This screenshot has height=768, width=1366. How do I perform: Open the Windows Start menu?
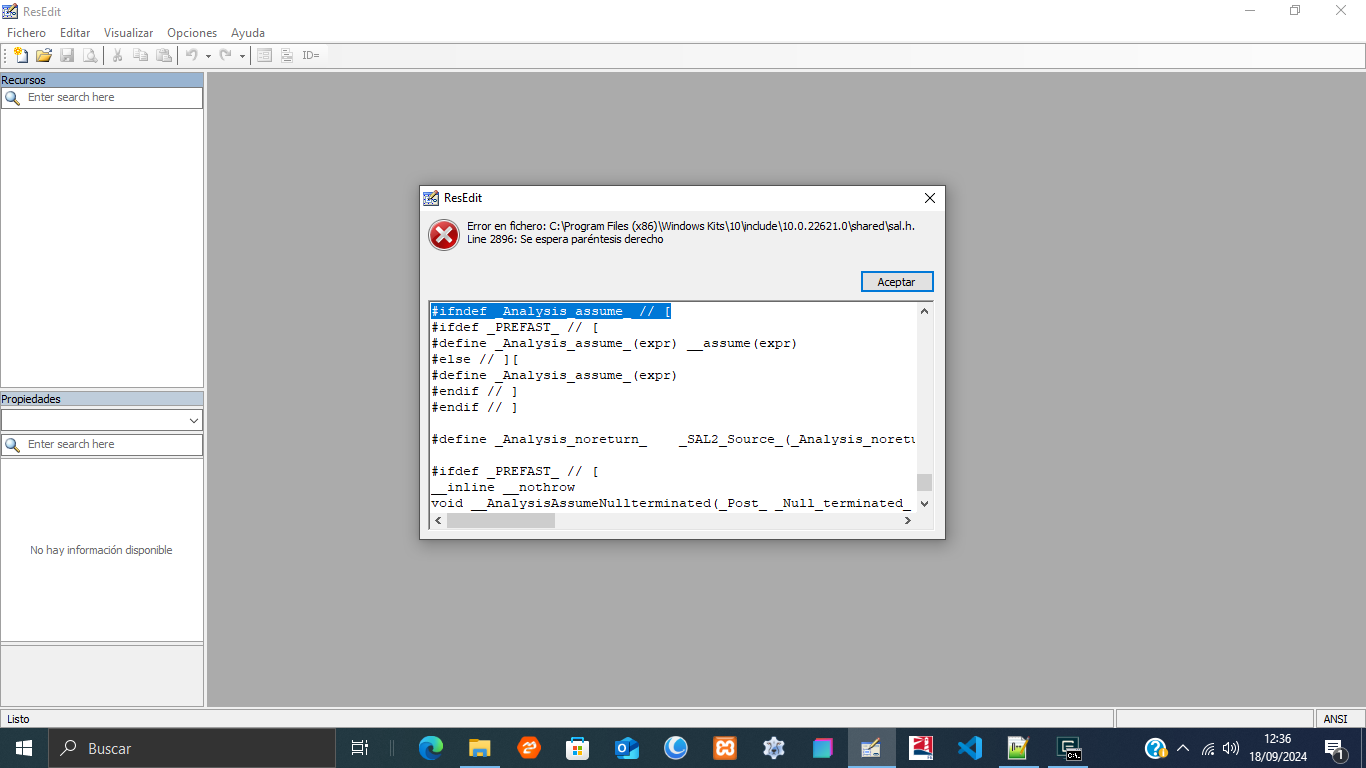click(24, 748)
